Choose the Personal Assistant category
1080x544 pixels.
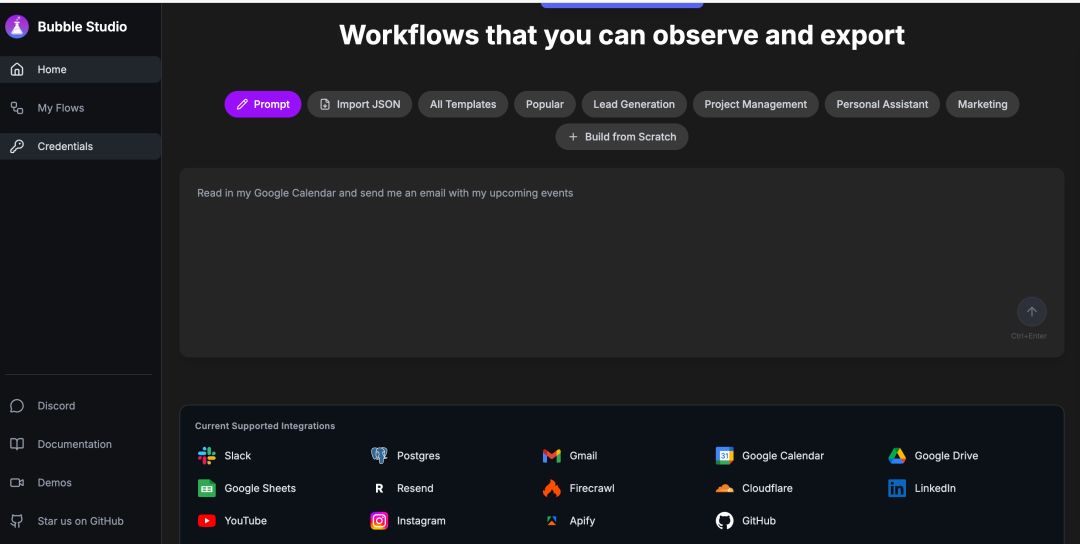[x=882, y=104]
